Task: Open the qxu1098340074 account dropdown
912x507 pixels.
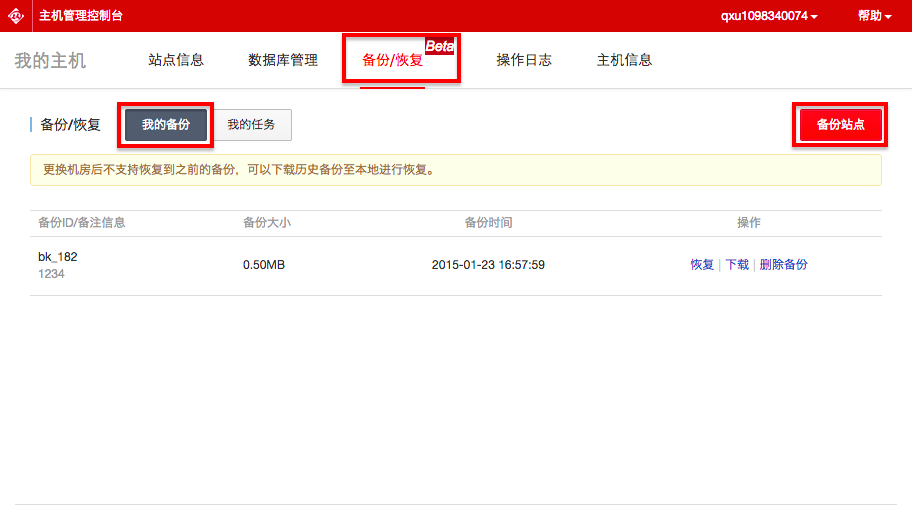Action: [x=769, y=16]
